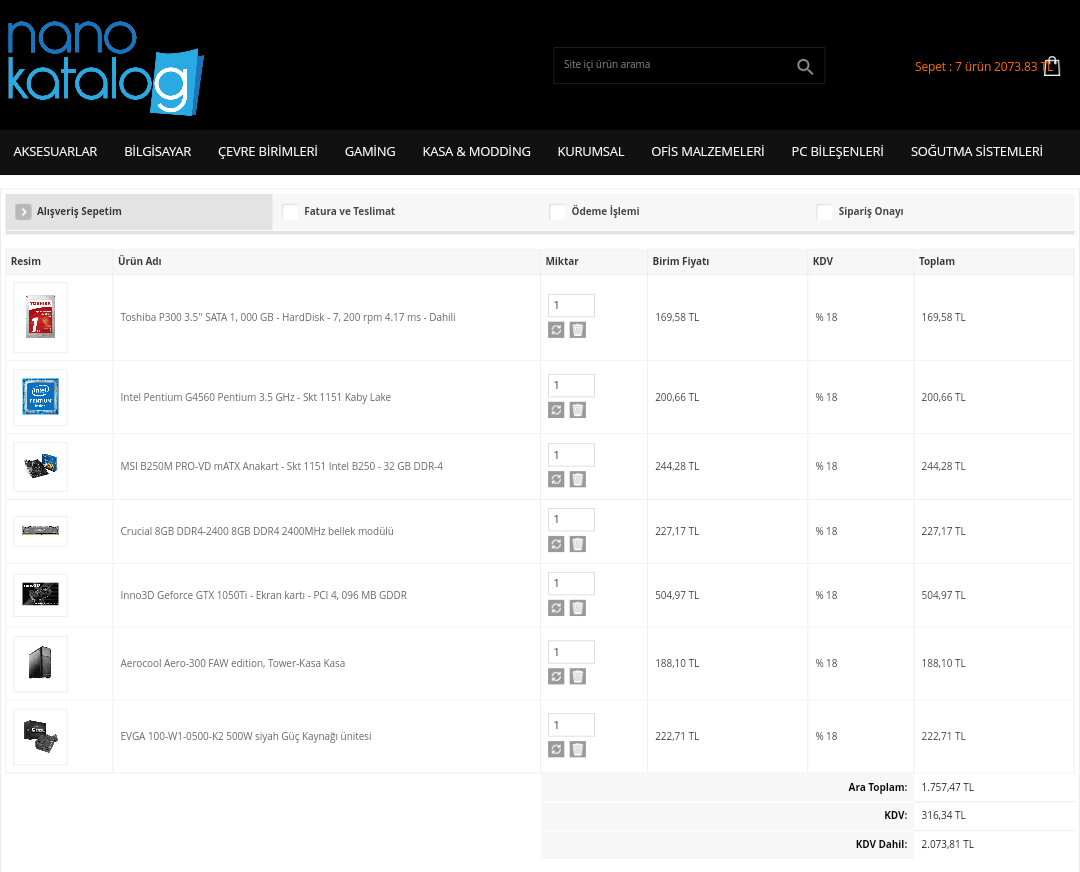Viewport: 1080px width, 872px height.
Task: Click the Alışveriş Sepetim arrow icon
Action: (x=23, y=211)
